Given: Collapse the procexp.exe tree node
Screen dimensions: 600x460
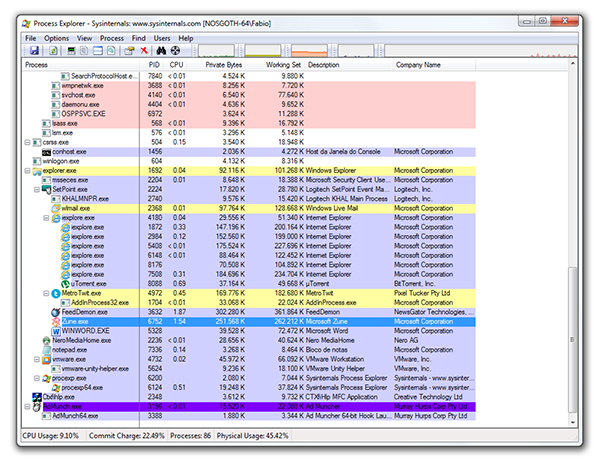Looking at the screenshot, I should pos(37,378).
